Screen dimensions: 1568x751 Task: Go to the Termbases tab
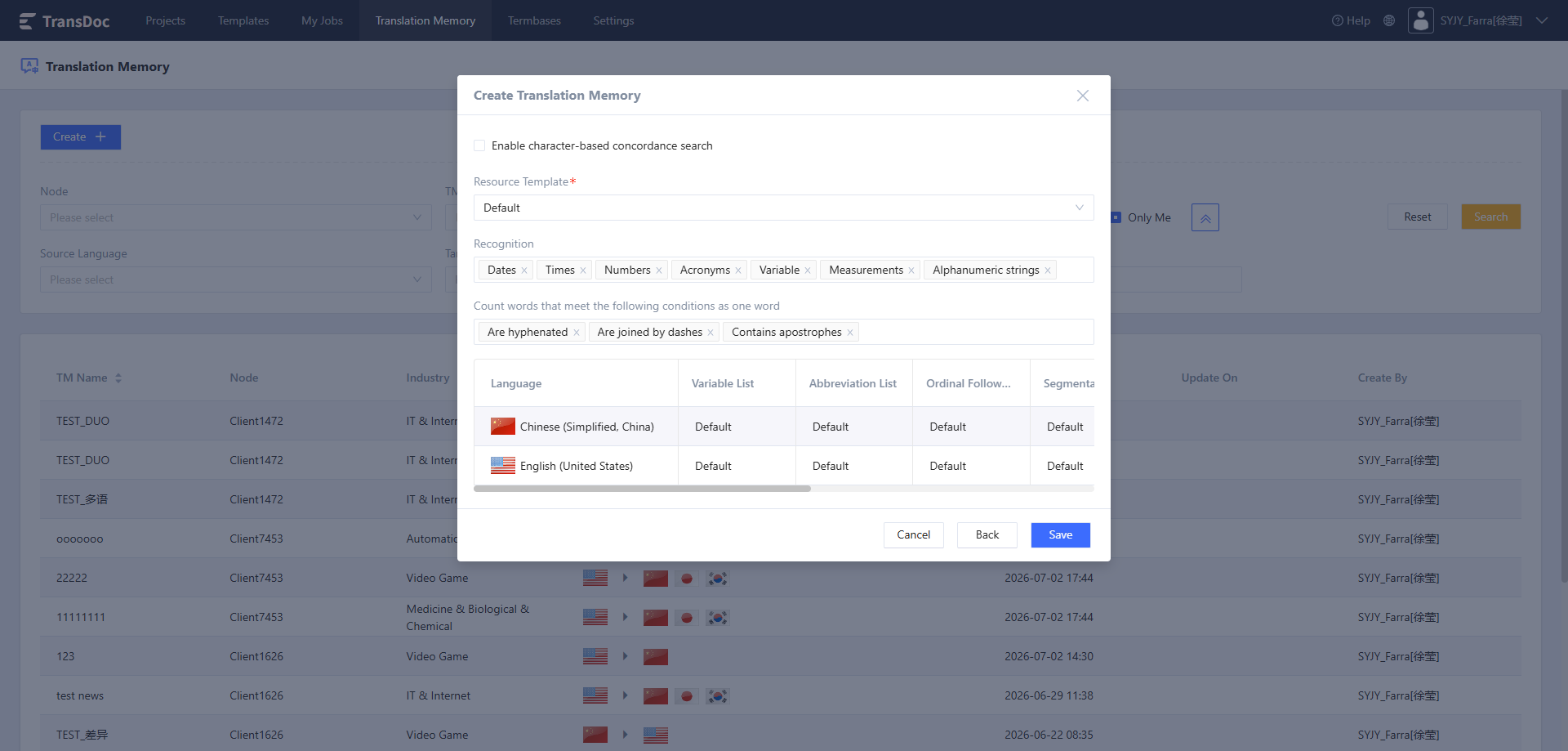[x=534, y=20]
